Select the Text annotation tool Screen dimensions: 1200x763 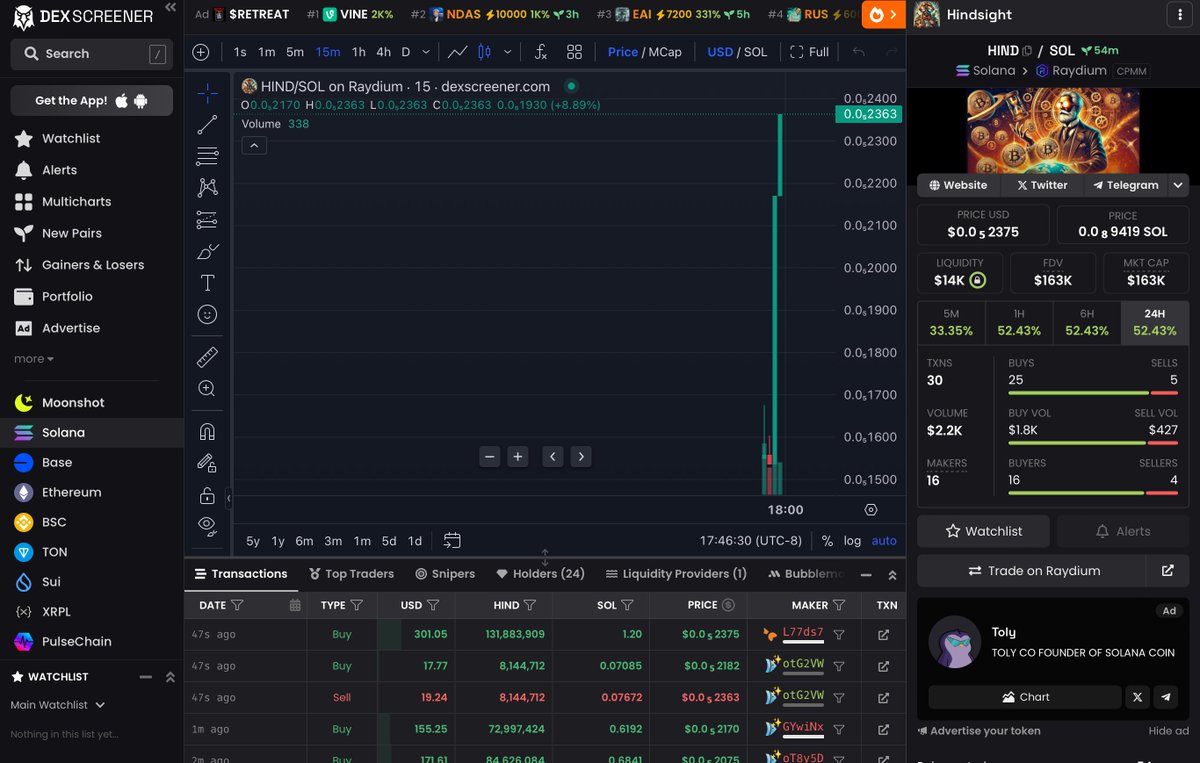[207, 283]
